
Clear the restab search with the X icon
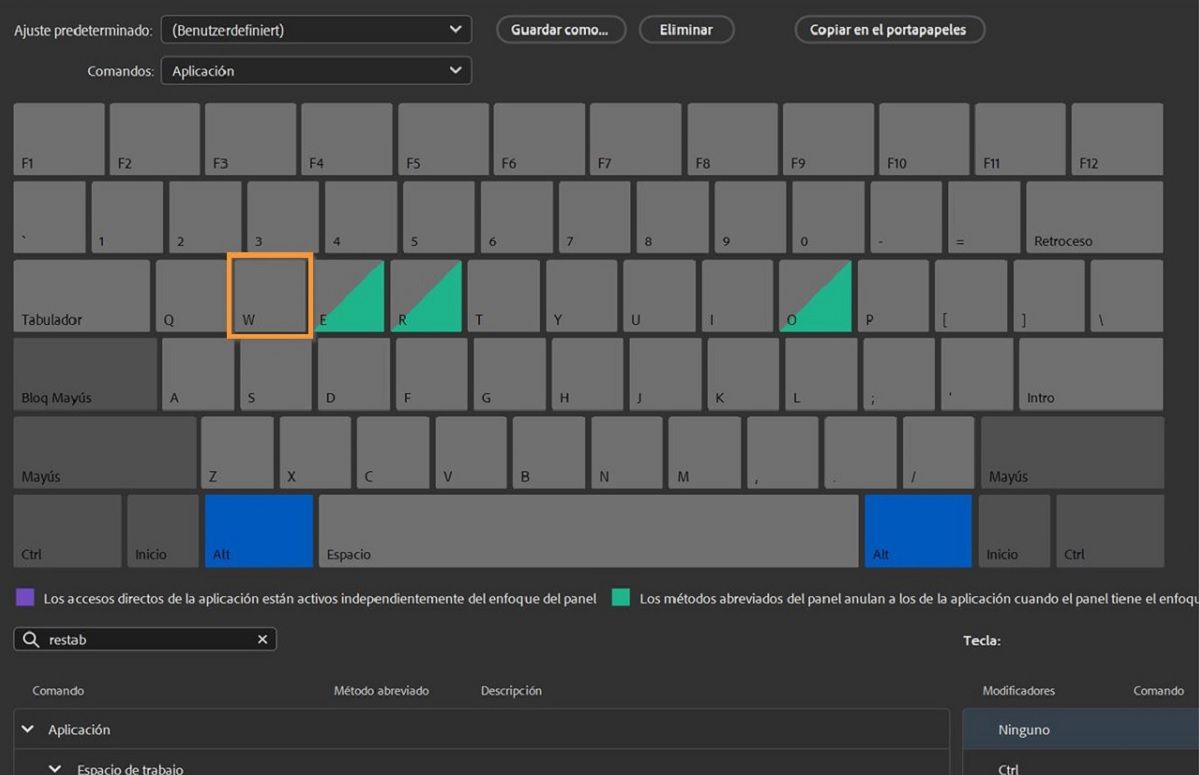[x=262, y=640]
